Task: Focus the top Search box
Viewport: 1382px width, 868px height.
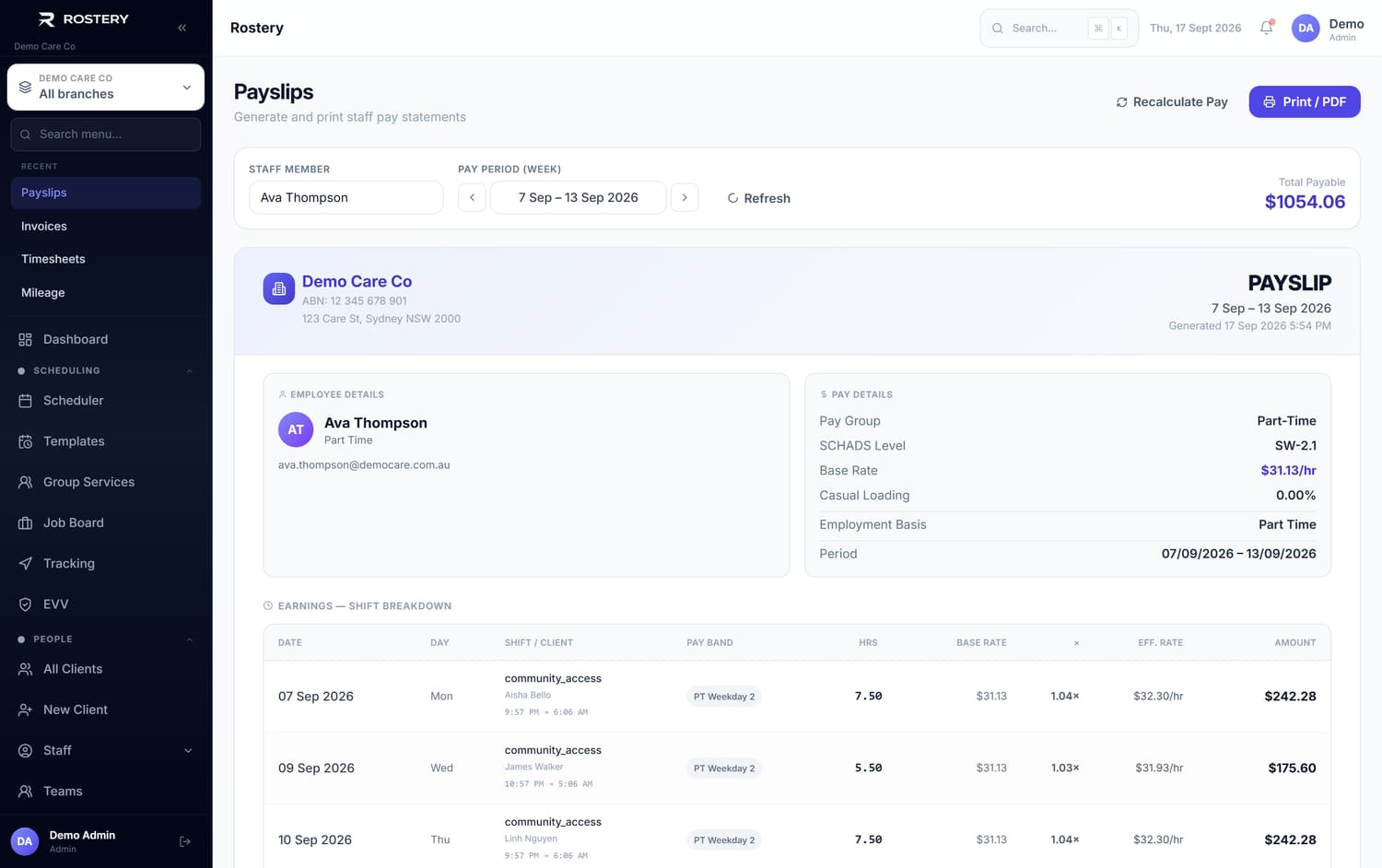Action: [1059, 29]
